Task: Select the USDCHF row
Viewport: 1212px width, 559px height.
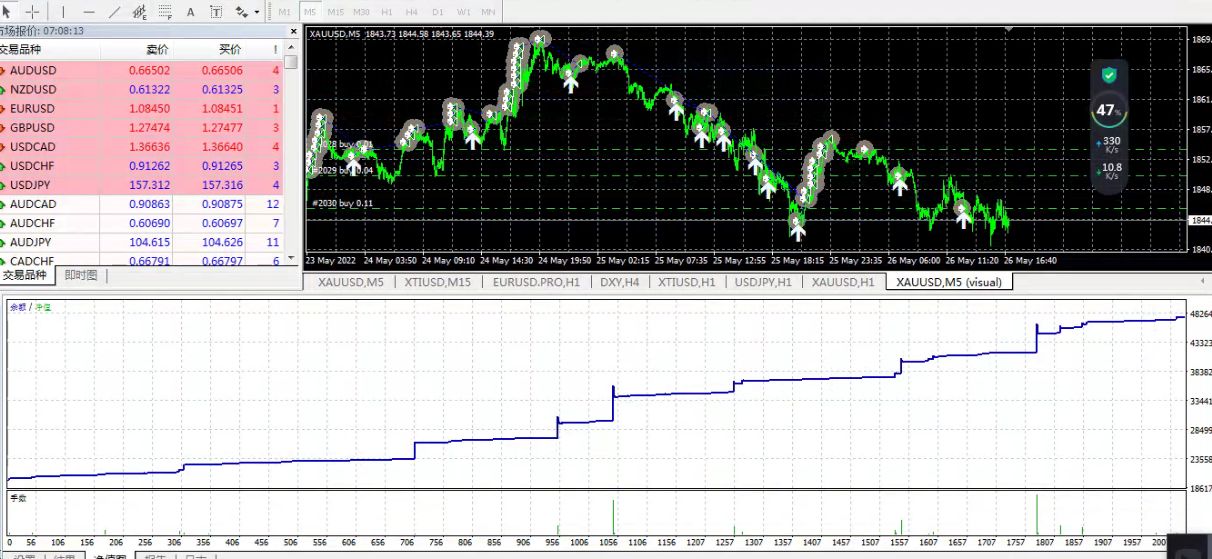Action: click(x=141, y=165)
